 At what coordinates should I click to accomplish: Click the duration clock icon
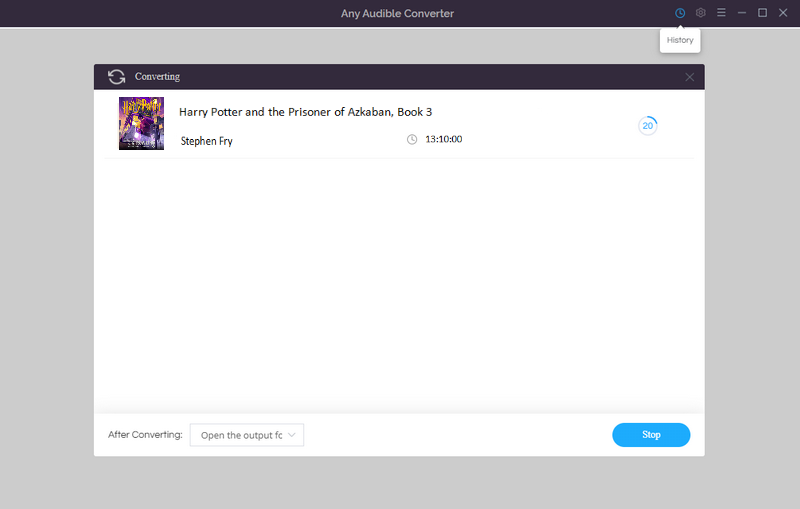coord(412,139)
